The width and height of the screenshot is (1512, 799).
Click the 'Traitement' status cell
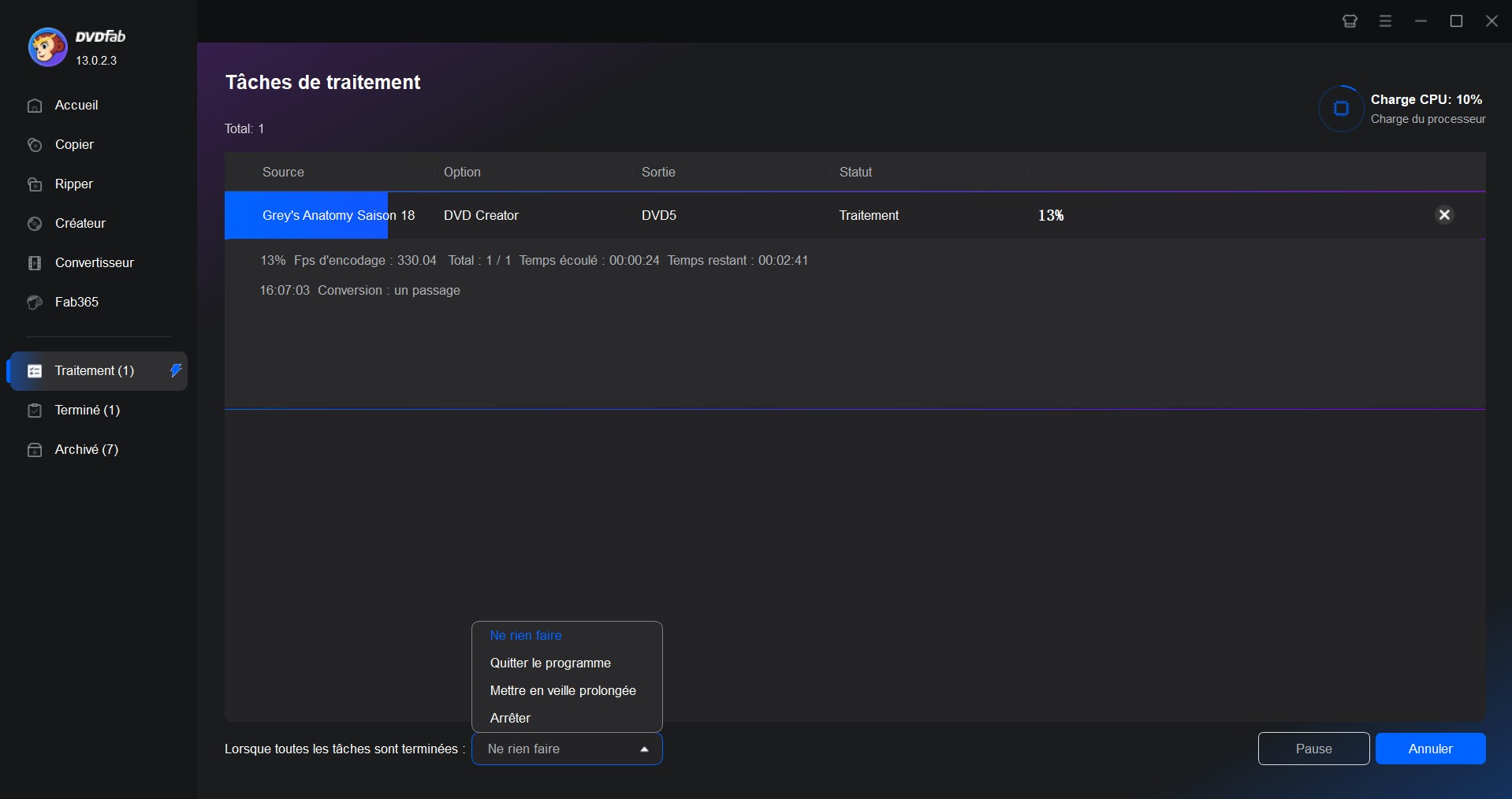pyautogui.click(x=869, y=215)
